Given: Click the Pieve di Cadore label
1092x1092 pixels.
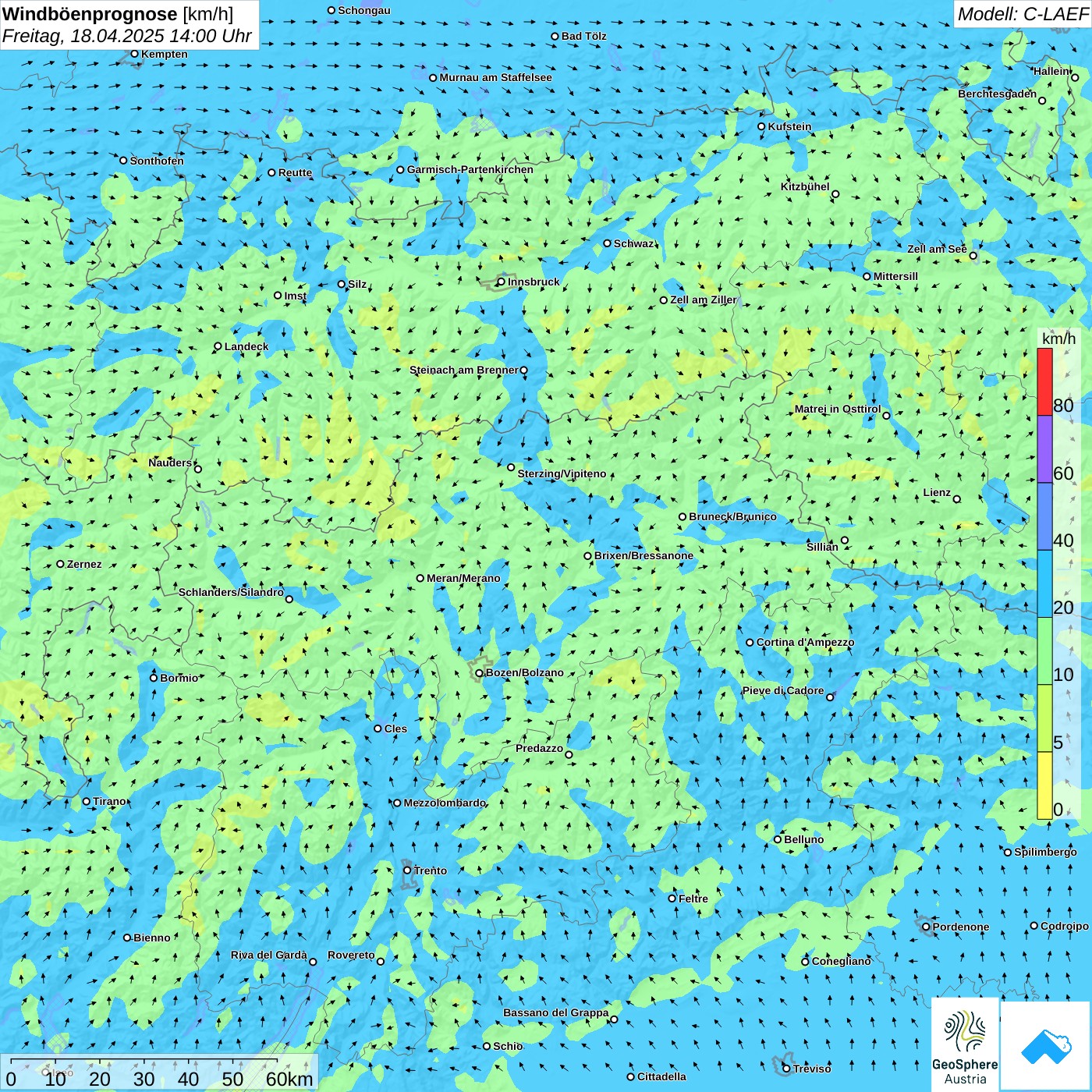Looking at the screenshot, I should 783,690.
